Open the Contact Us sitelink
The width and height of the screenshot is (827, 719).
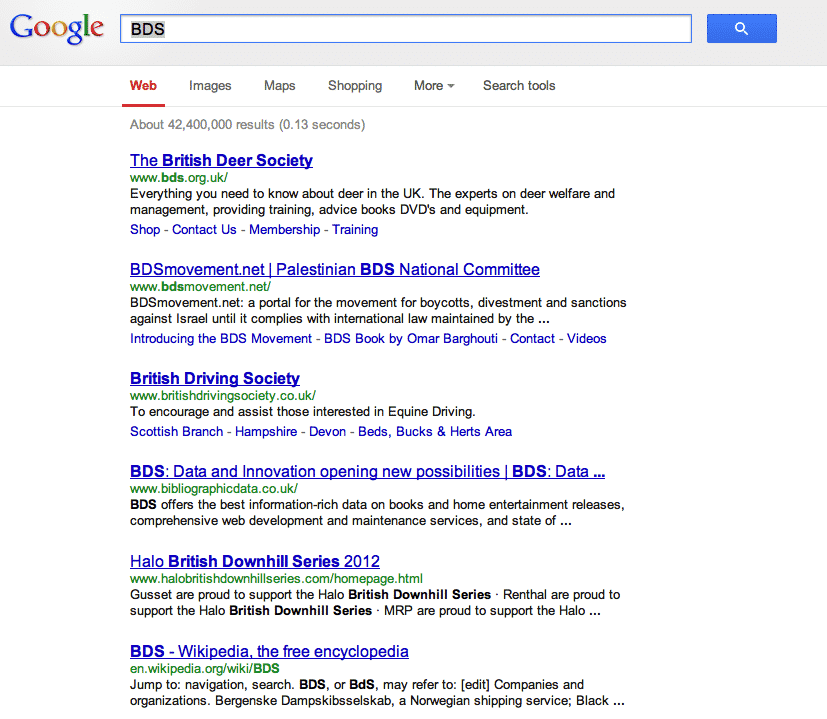(x=204, y=230)
